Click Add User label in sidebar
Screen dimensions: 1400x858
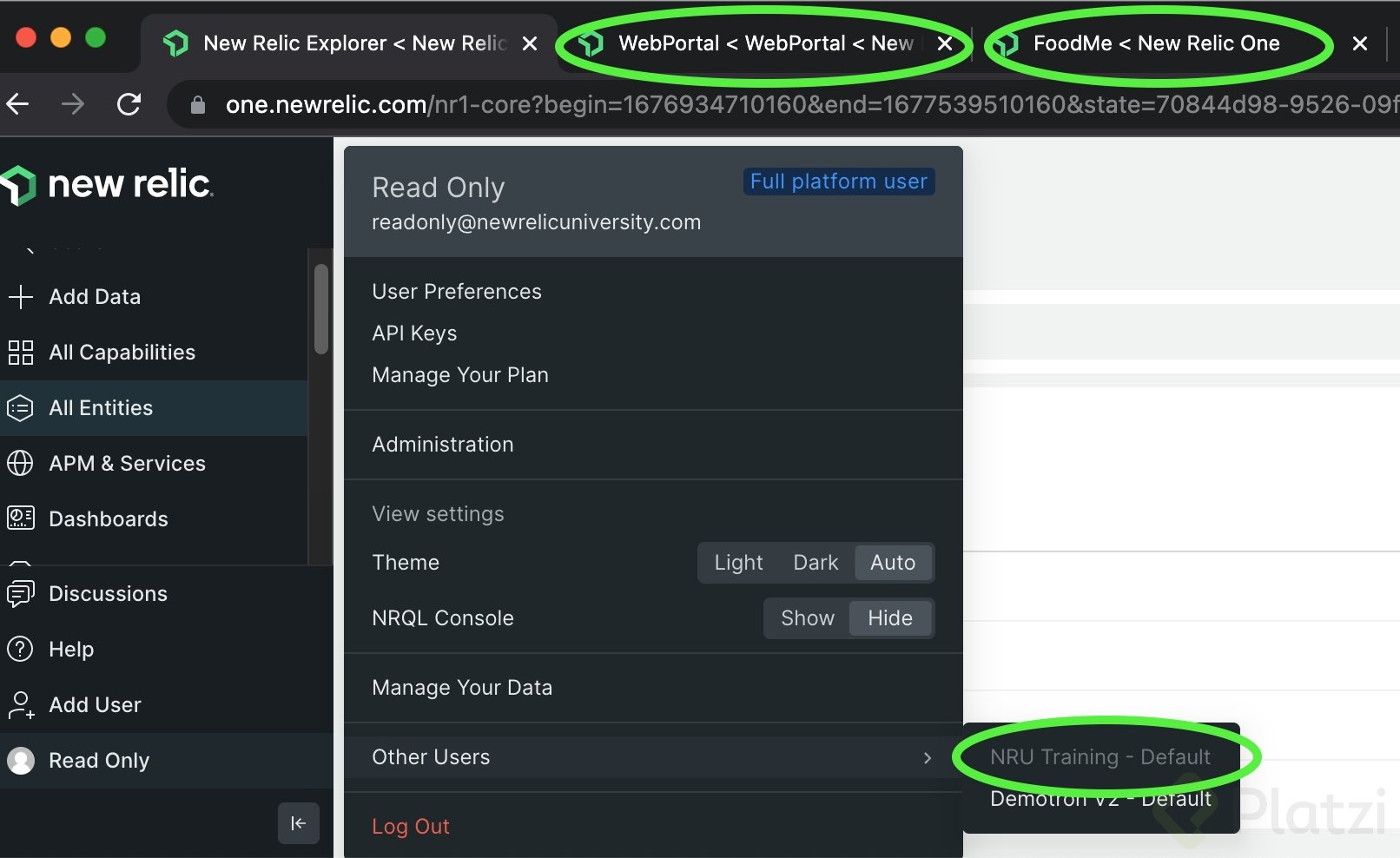95,705
